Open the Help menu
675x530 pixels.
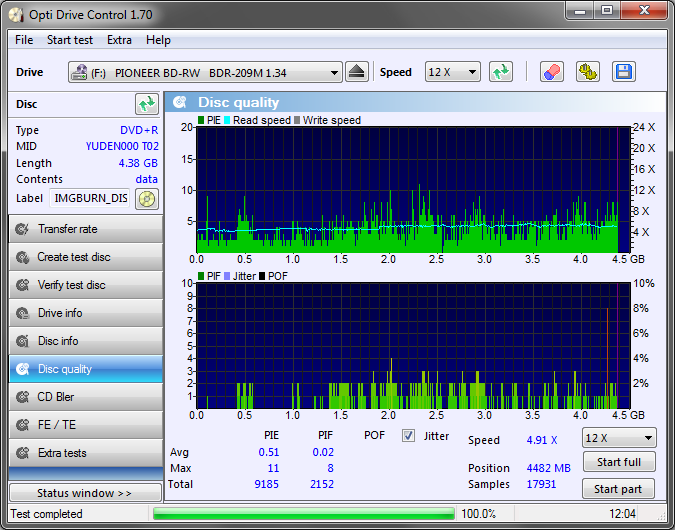[x=158, y=40]
